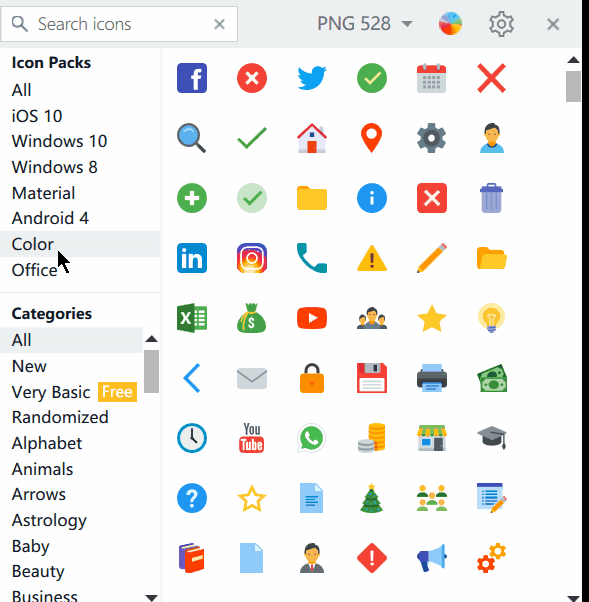Select the Christmas tree icon

tap(372, 498)
